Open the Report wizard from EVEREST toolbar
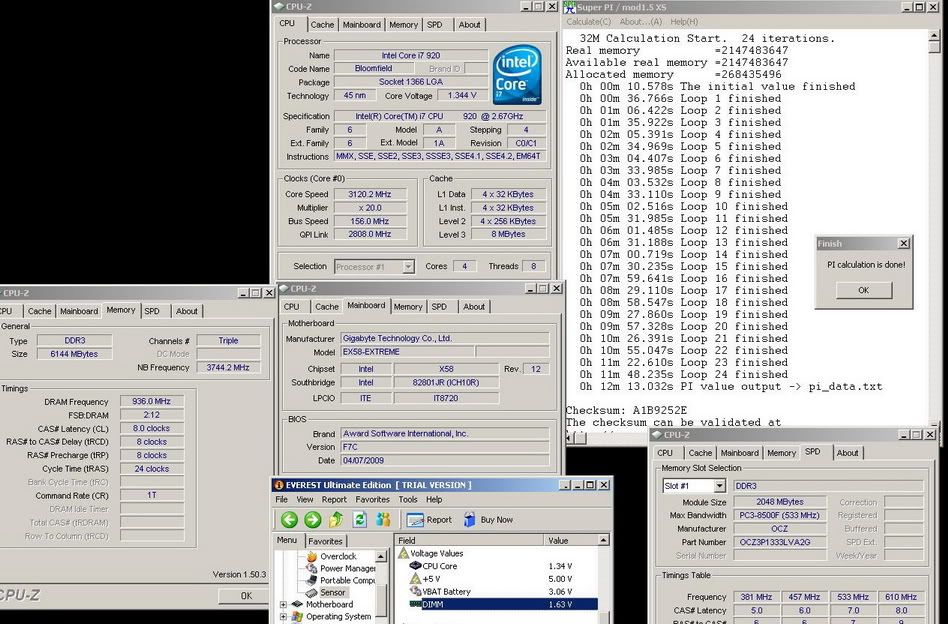This screenshot has width=948, height=624. [429, 520]
